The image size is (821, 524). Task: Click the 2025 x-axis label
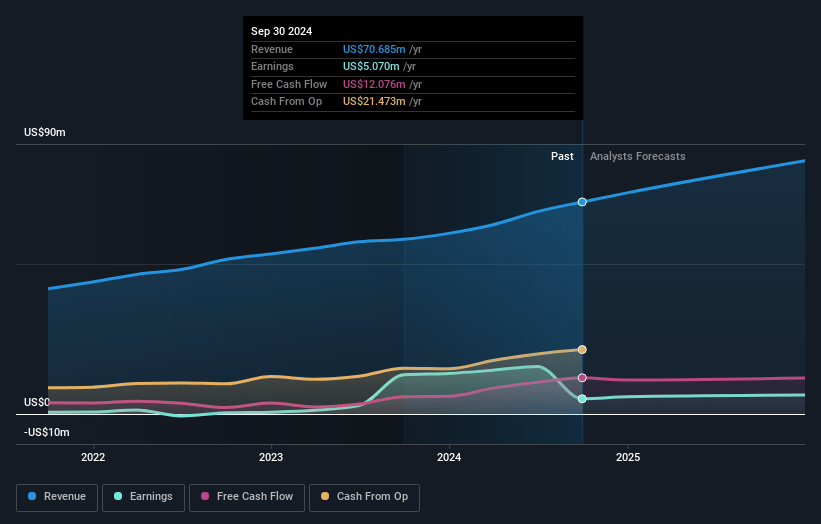coord(628,457)
